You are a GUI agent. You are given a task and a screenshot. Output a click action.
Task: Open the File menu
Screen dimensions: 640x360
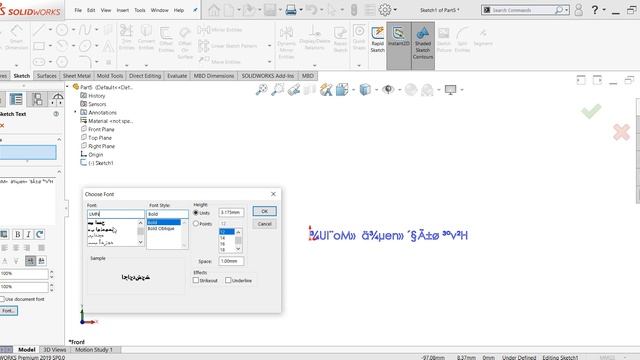point(78,10)
